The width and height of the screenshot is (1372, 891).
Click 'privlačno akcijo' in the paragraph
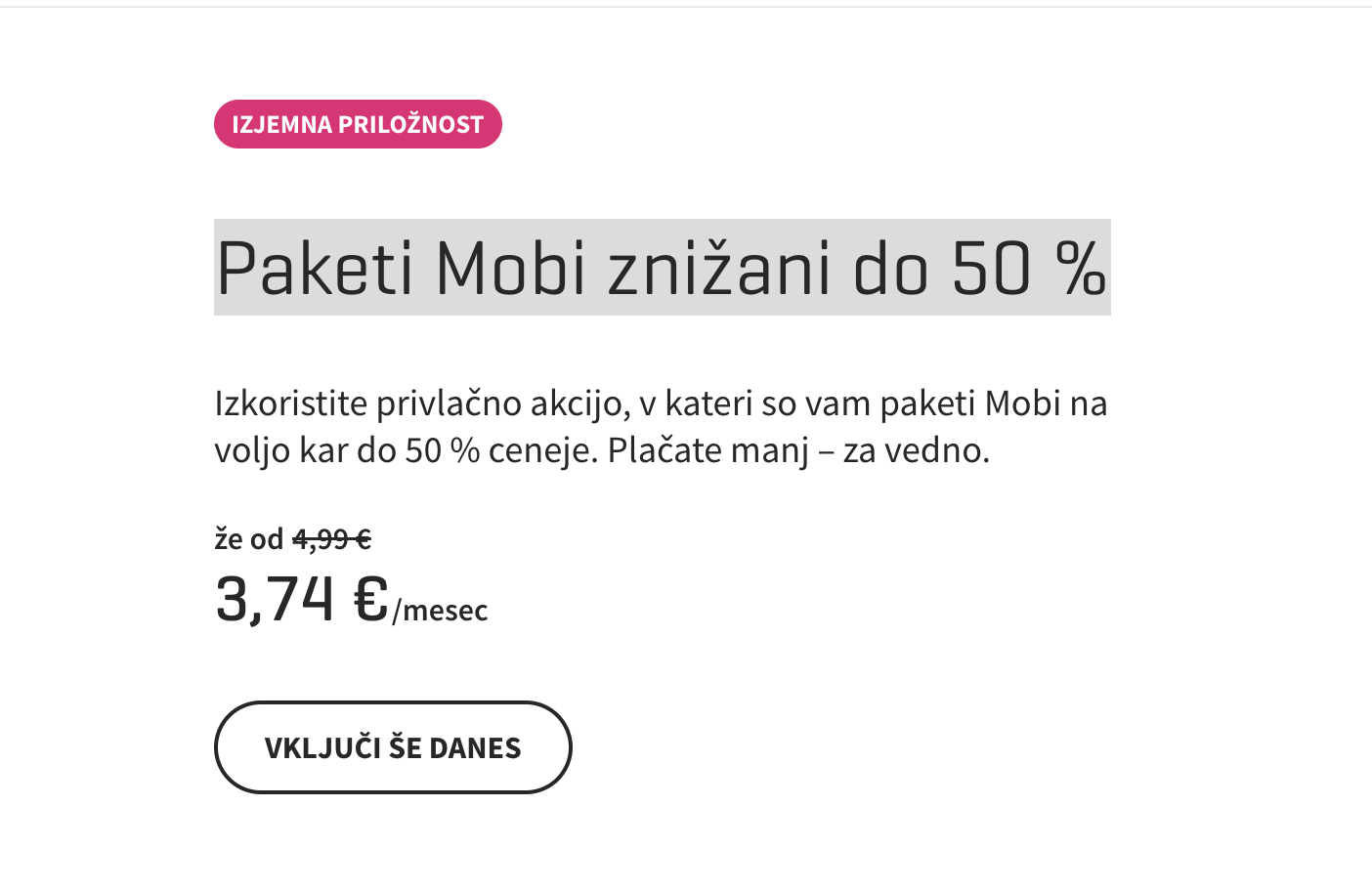(x=503, y=403)
